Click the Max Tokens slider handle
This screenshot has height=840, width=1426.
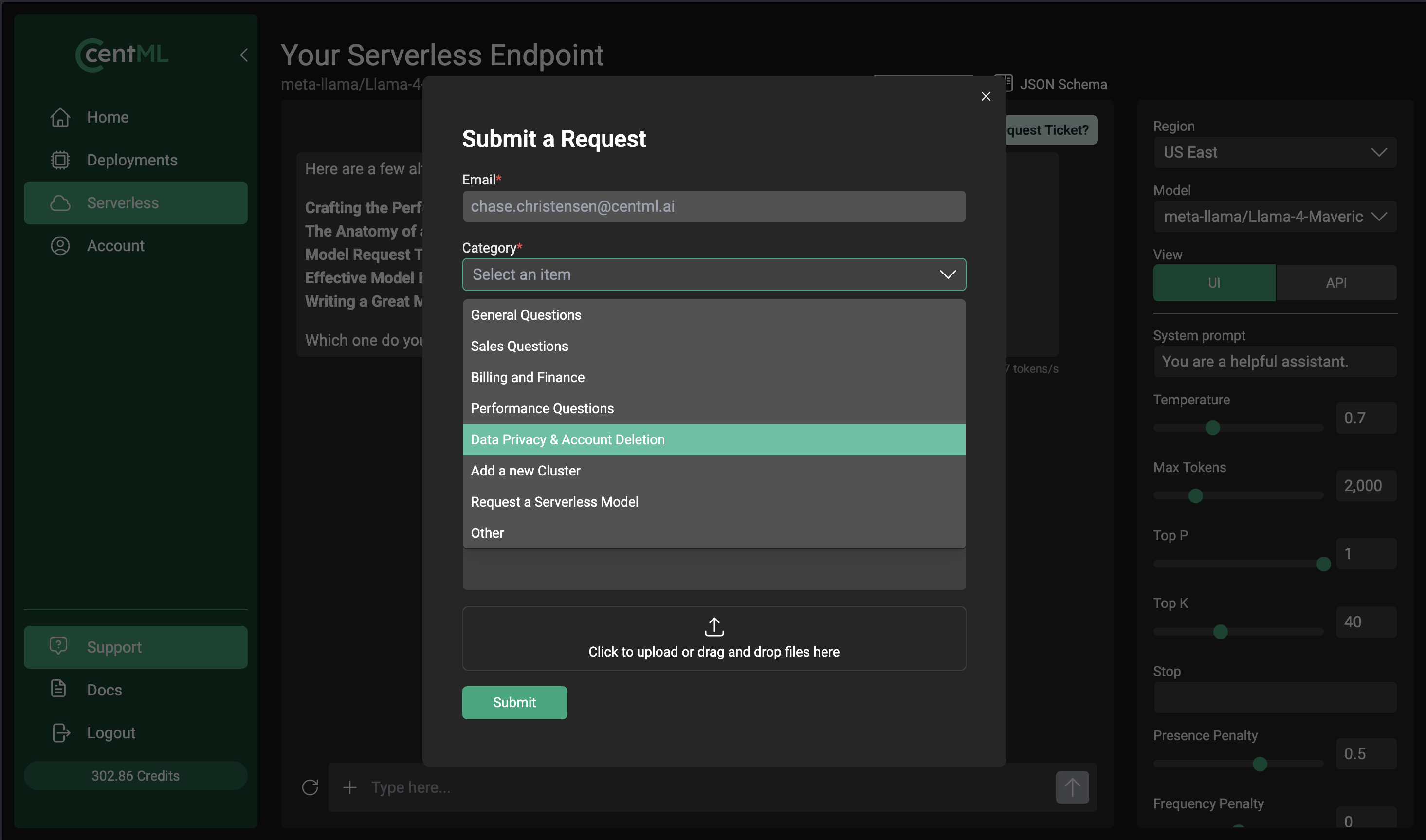point(1195,496)
